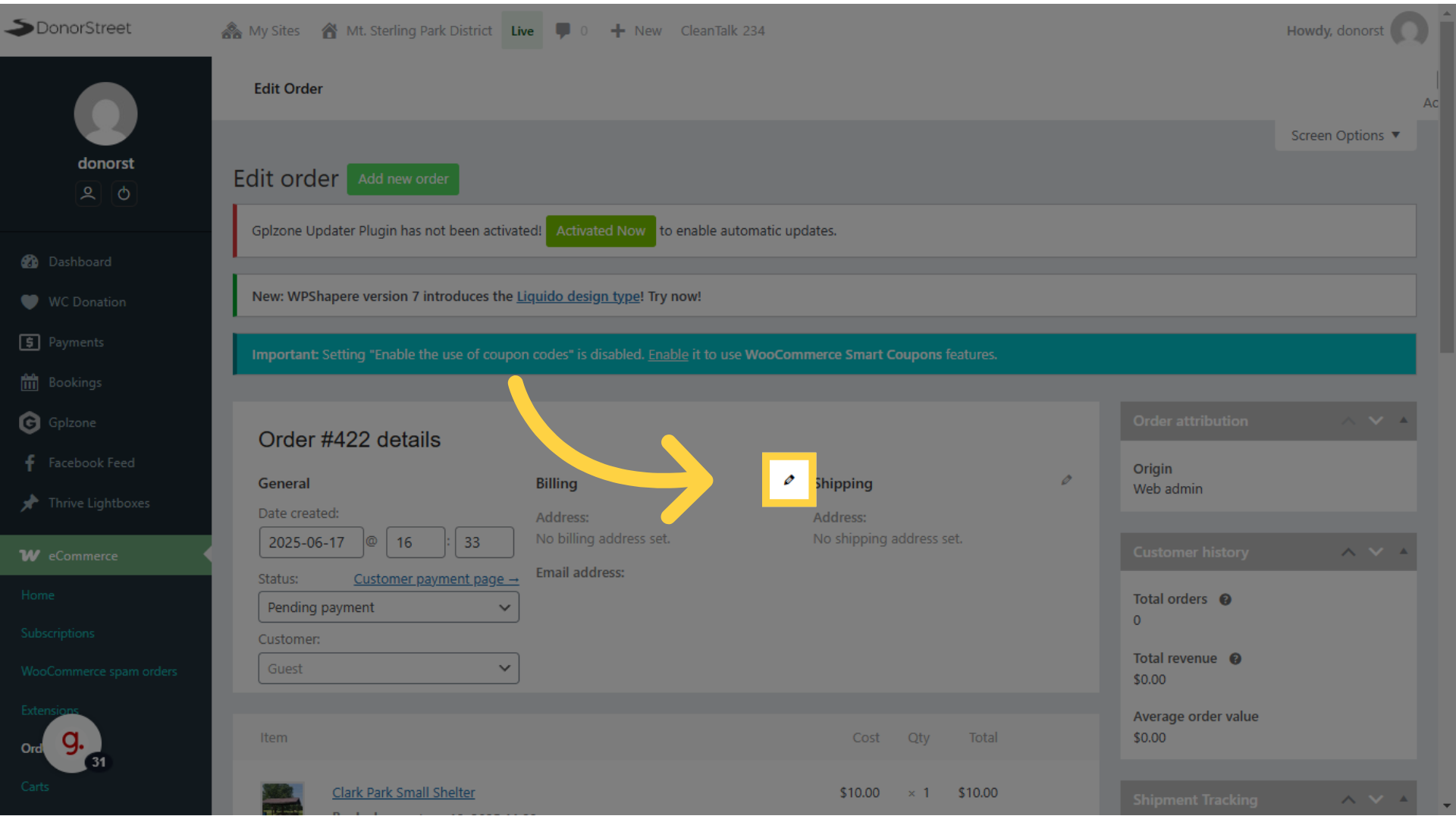The height and width of the screenshot is (819, 1456).
Task: Open Thrive Lightboxes pin item
Action: coord(99,503)
